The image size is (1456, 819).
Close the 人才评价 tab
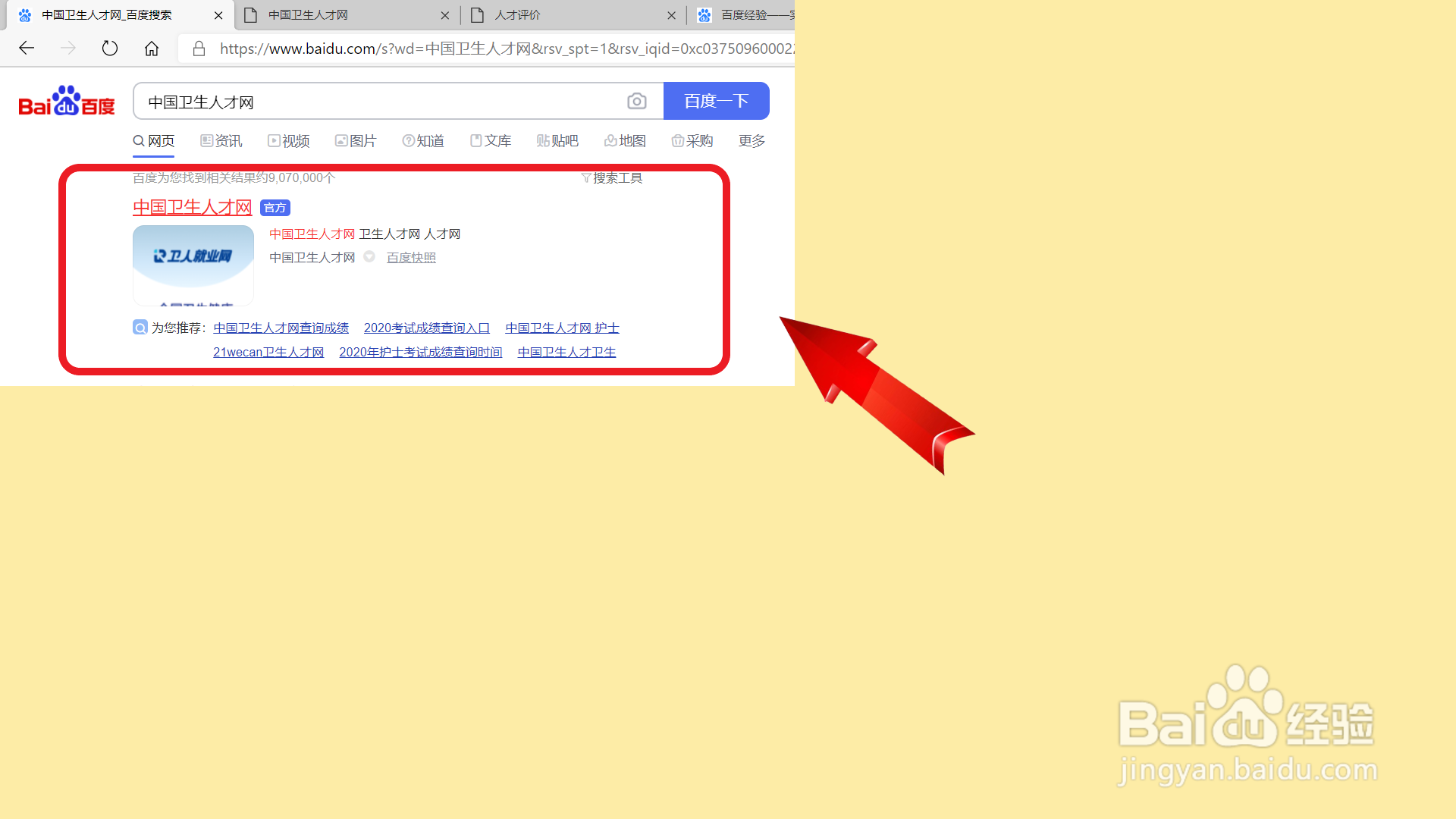671,15
